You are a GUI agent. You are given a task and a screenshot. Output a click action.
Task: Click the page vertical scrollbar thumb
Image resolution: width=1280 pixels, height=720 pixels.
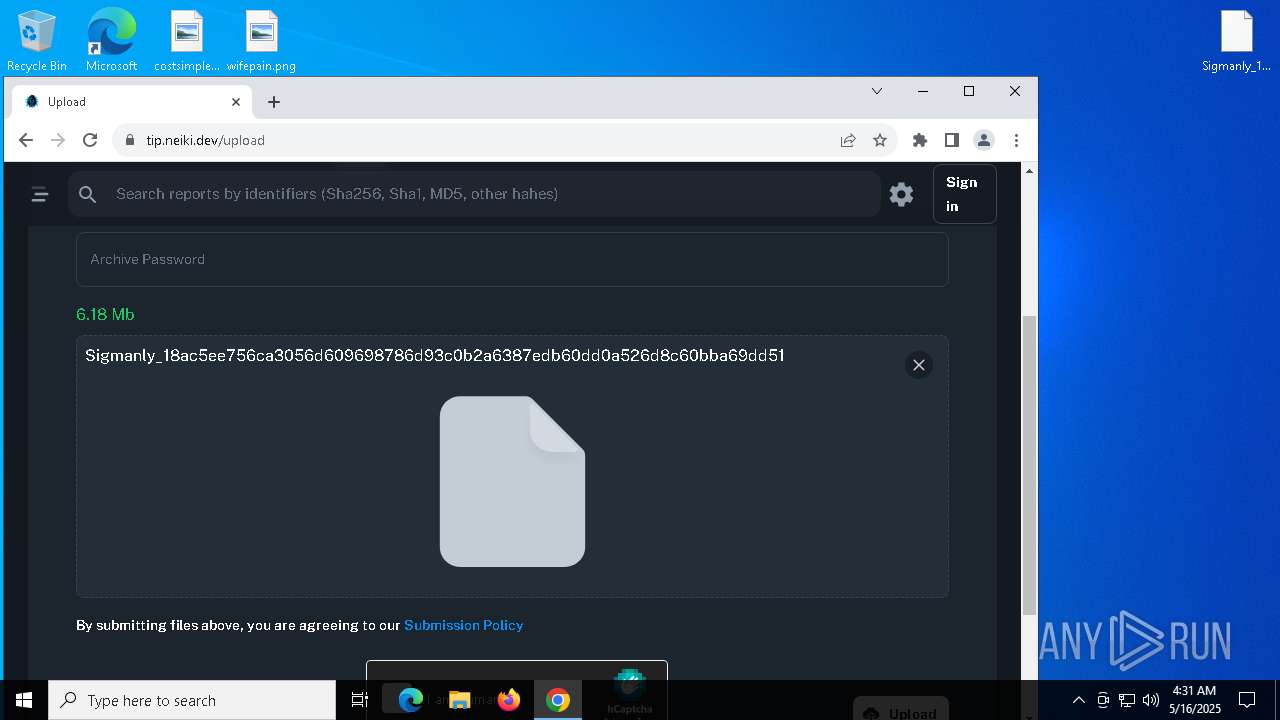coord(1029,465)
